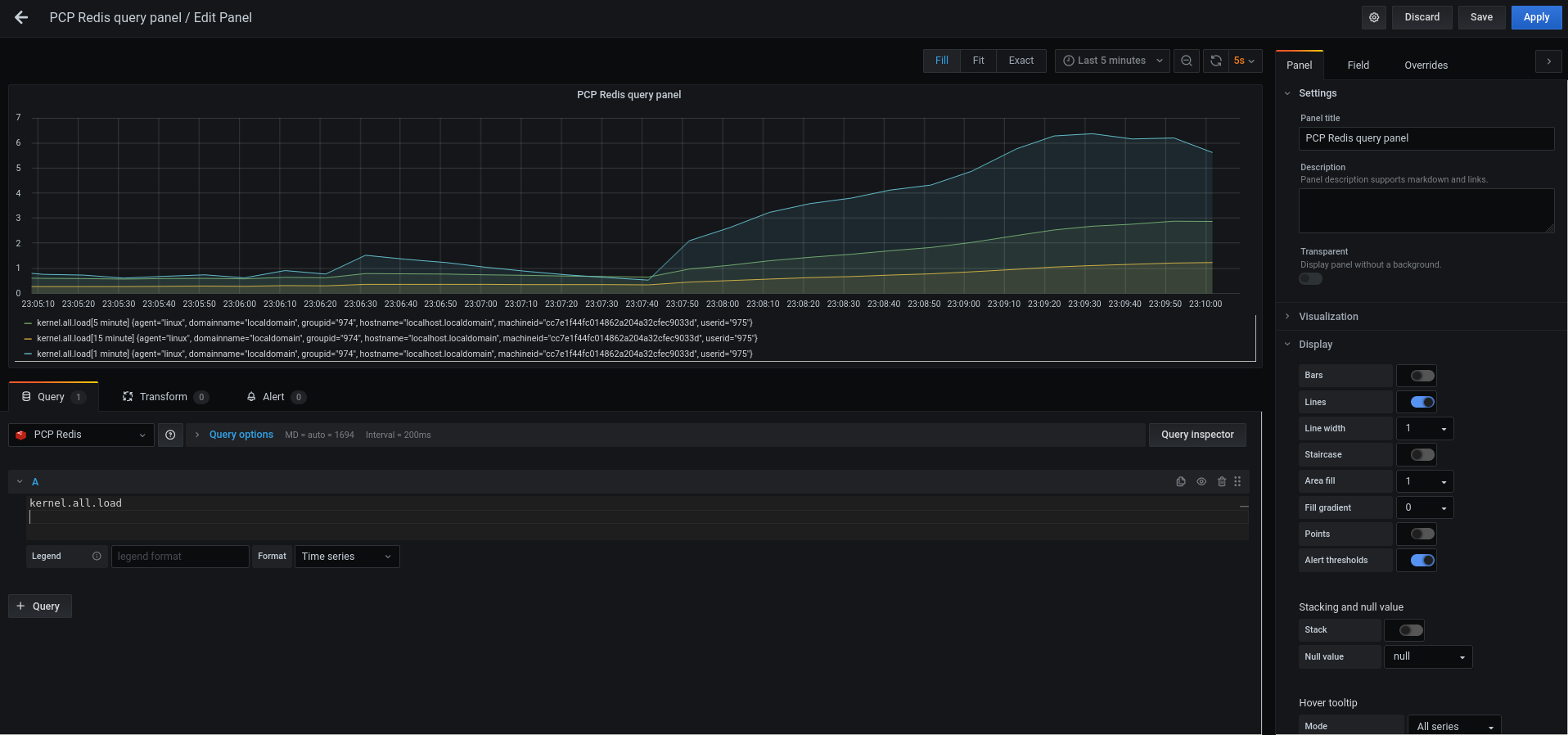The image size is (1568, 735).
Task: Click the drag handle icon of query A
Action: coord(1237,482)
